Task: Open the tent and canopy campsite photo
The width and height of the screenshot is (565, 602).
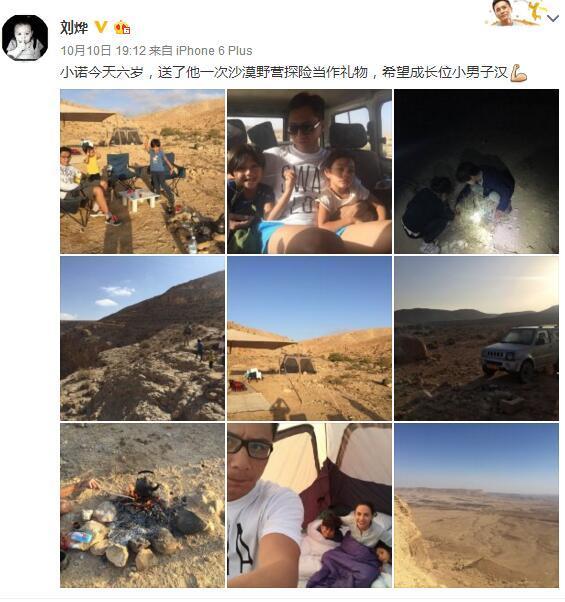Action: tap(309, 339)
